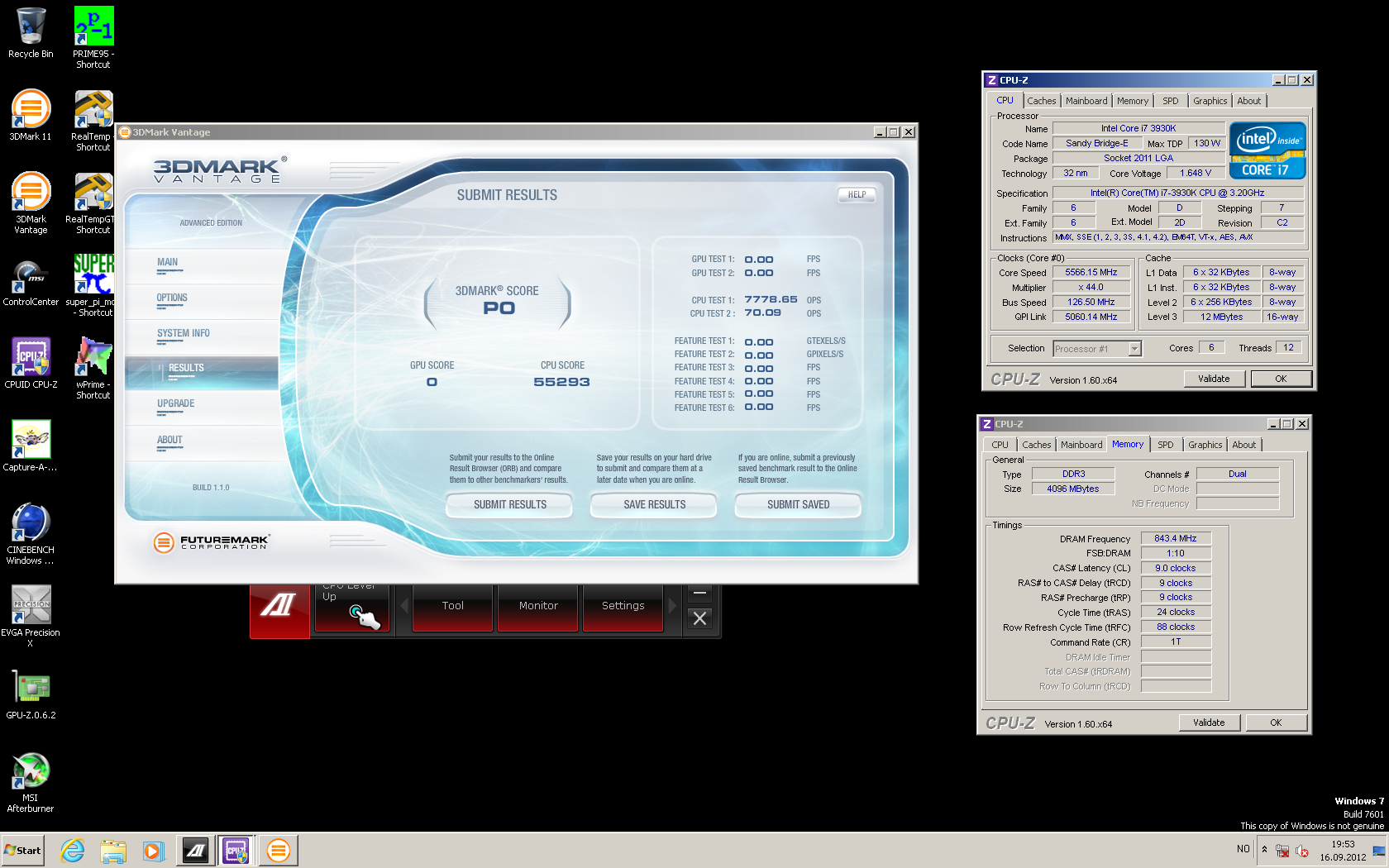
Task: Click the SUBMIT SAVED button
Action: coord(798,504)
